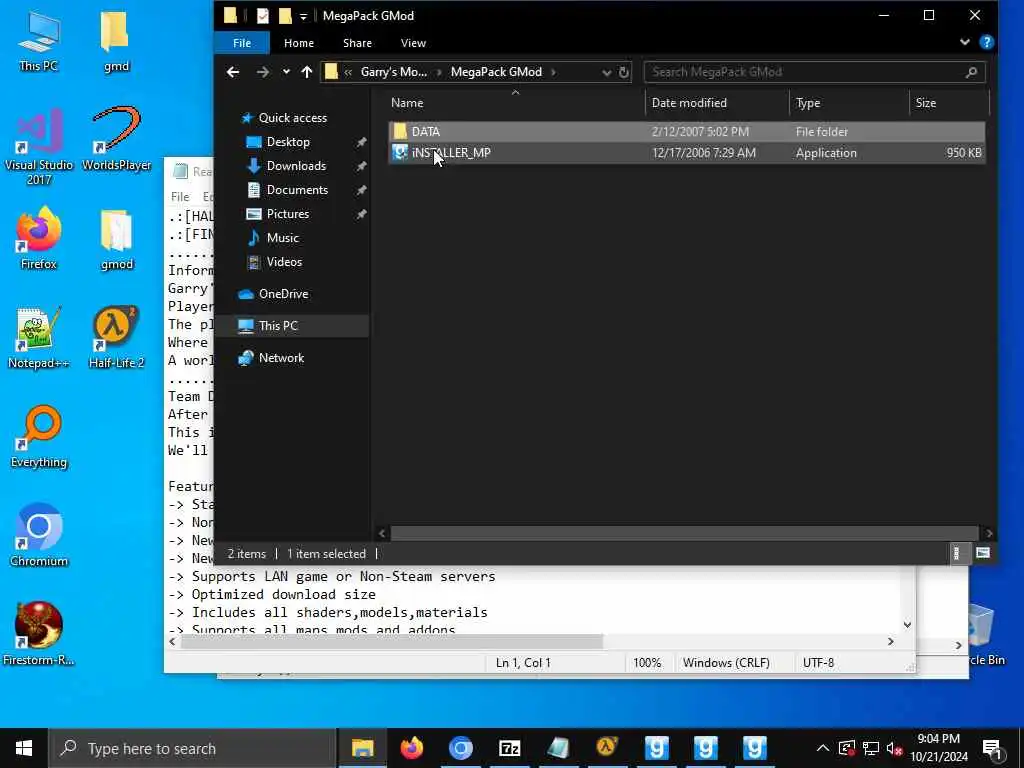Open the This PC desktop icon

38,40
